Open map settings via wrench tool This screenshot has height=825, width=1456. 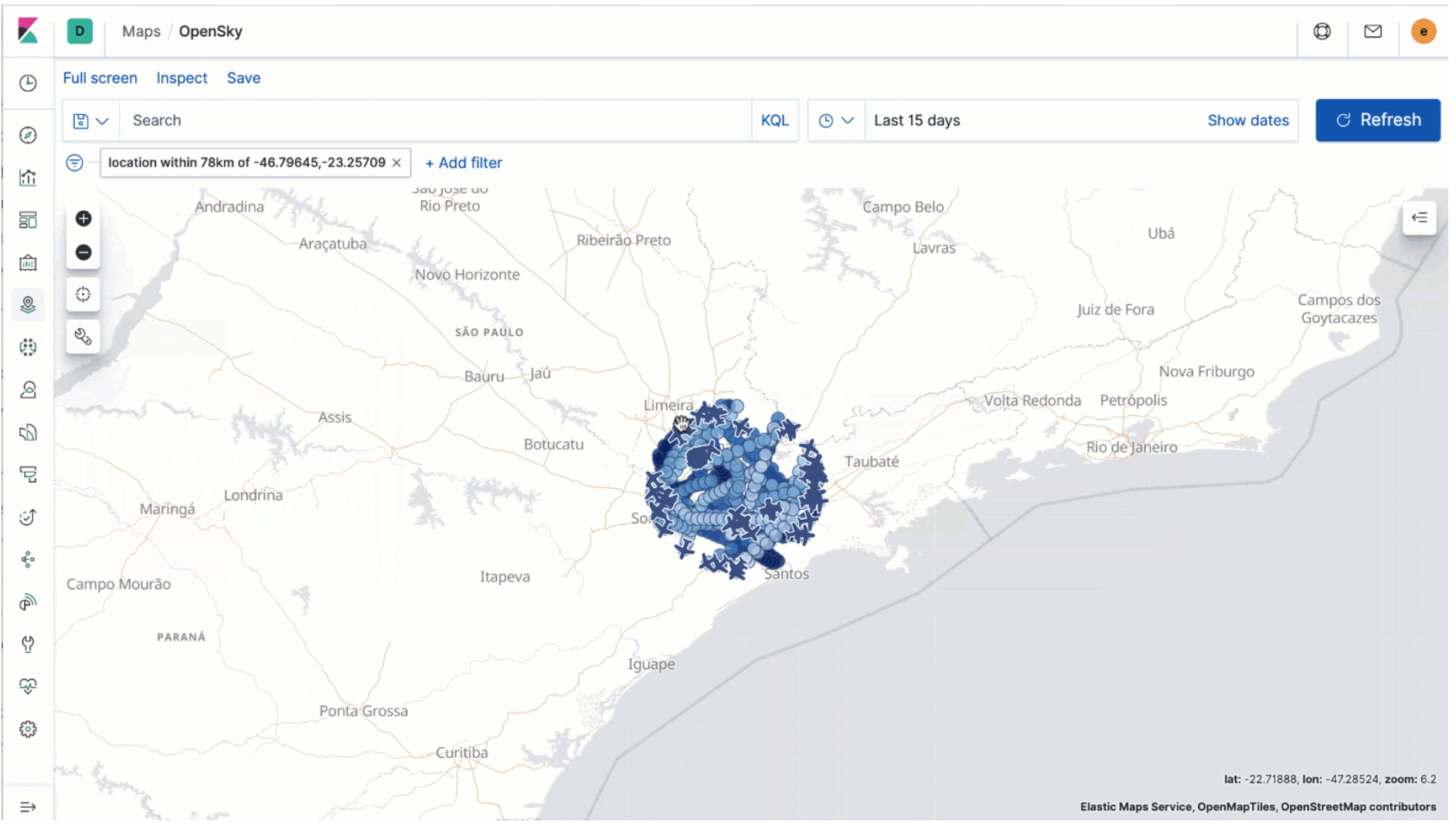[83, 337]
